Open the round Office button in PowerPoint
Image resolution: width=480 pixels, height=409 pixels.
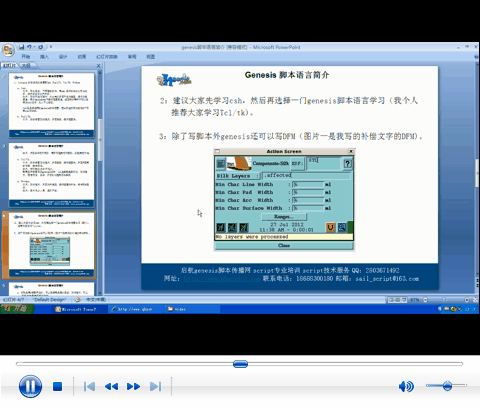(x=8, y=50)
